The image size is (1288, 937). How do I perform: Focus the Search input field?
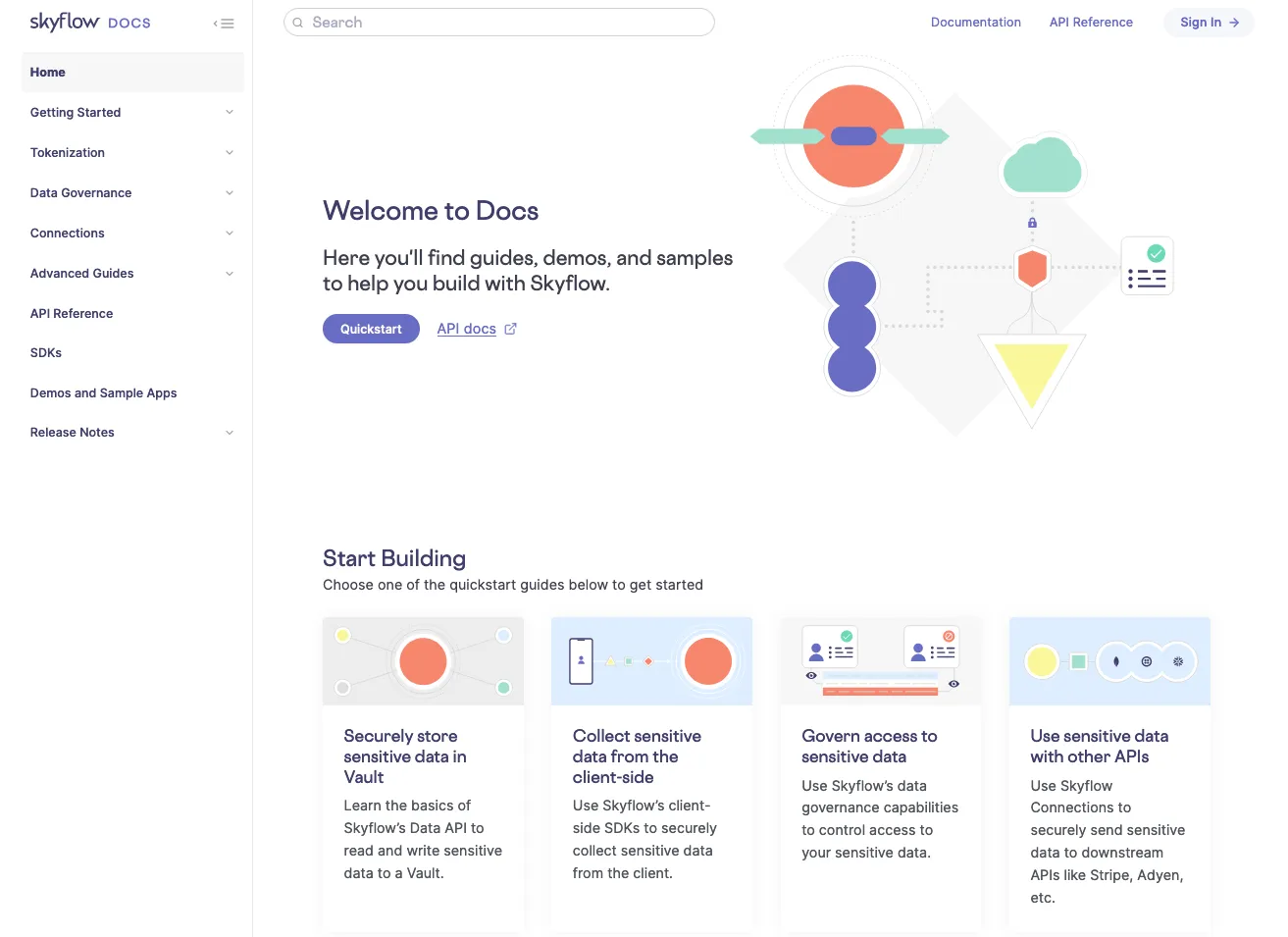point(510,23)
